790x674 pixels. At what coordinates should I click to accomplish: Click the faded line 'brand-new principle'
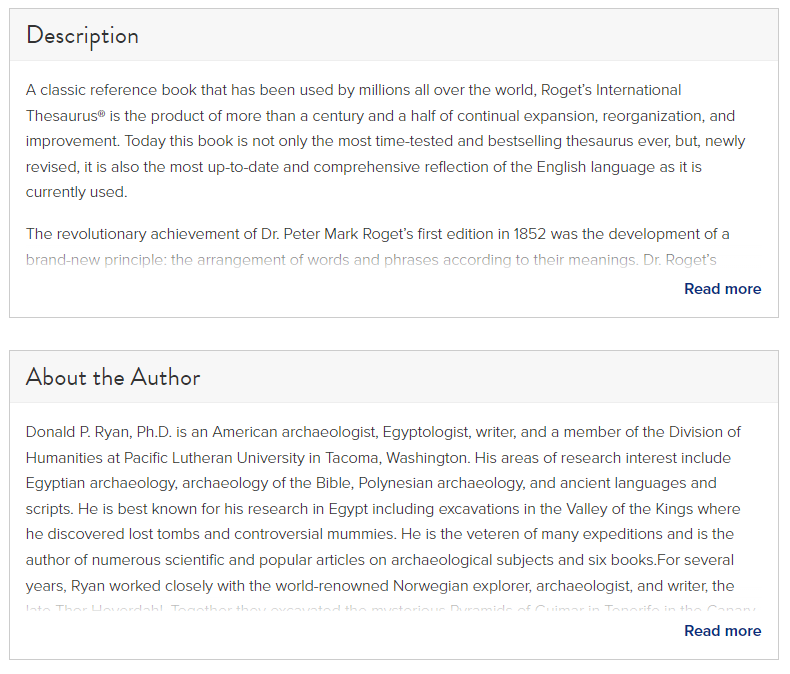(x=371, y=260)
